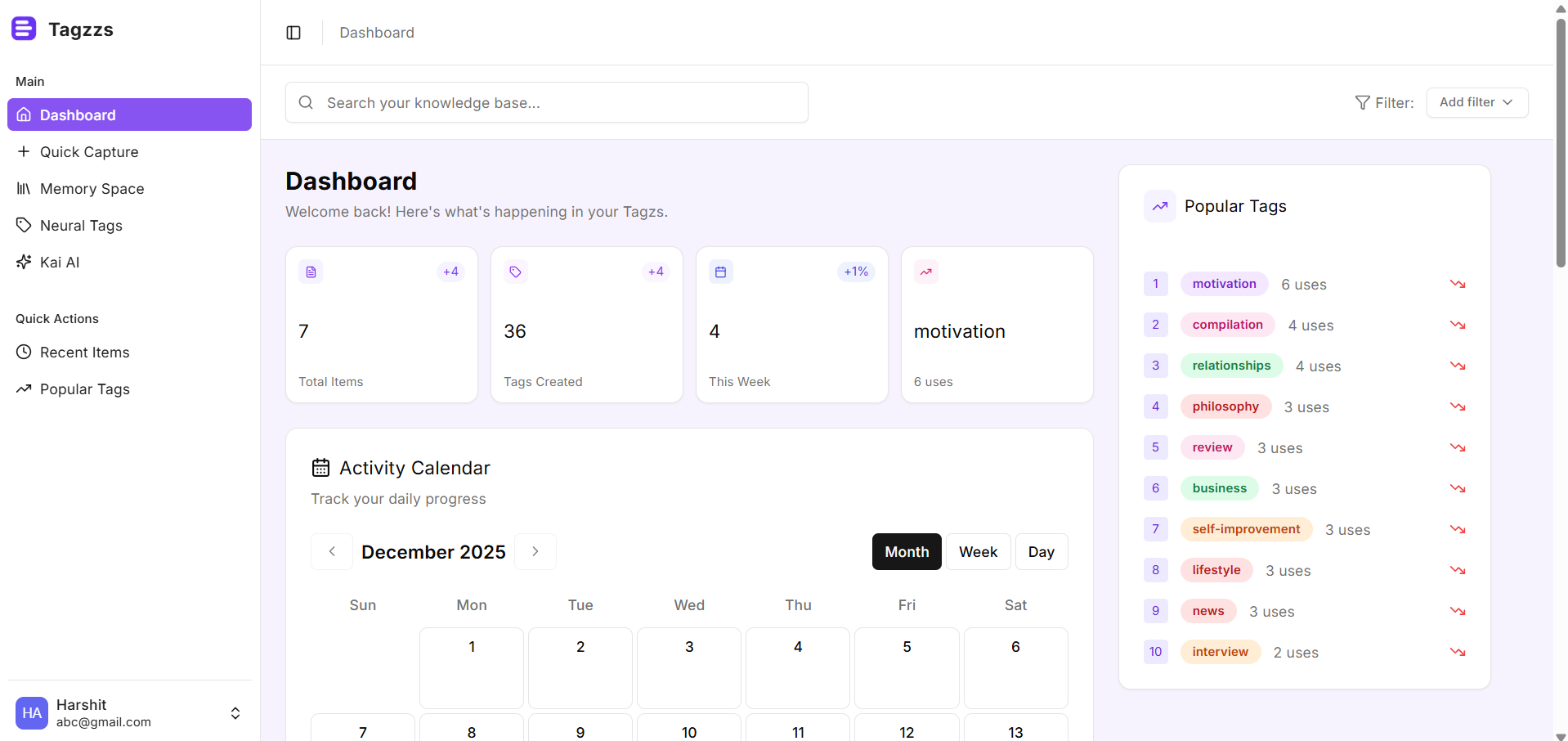The width and height of the screenshot is (1568, 741).
Task: Open Quick Capture in the sidebar
Action: tap(129, 152)
